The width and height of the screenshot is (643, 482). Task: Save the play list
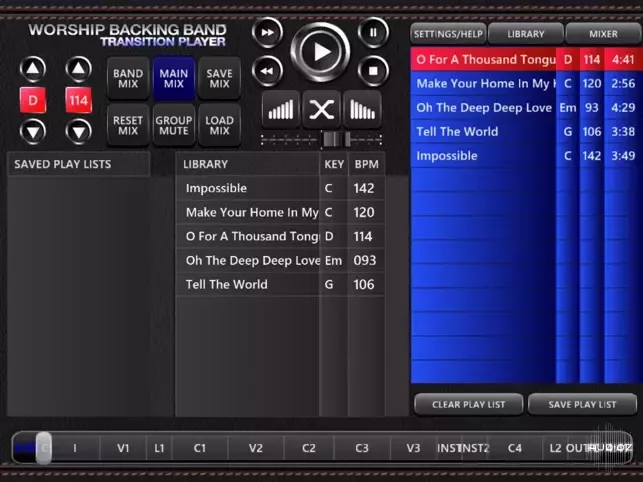[582, 404]
